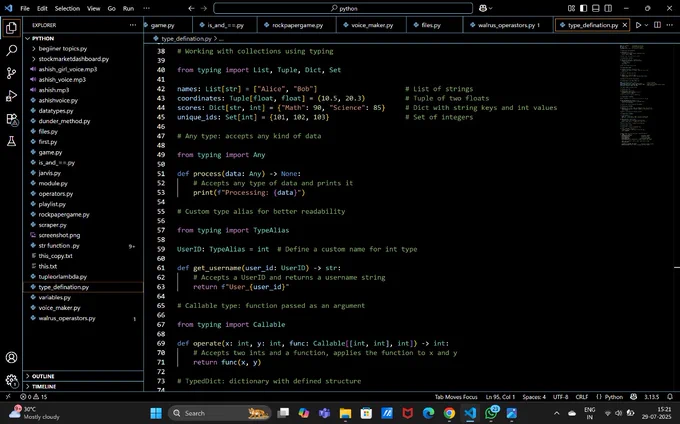
Task: Open the Run and Debug view
Action: [x=12, y=96]
